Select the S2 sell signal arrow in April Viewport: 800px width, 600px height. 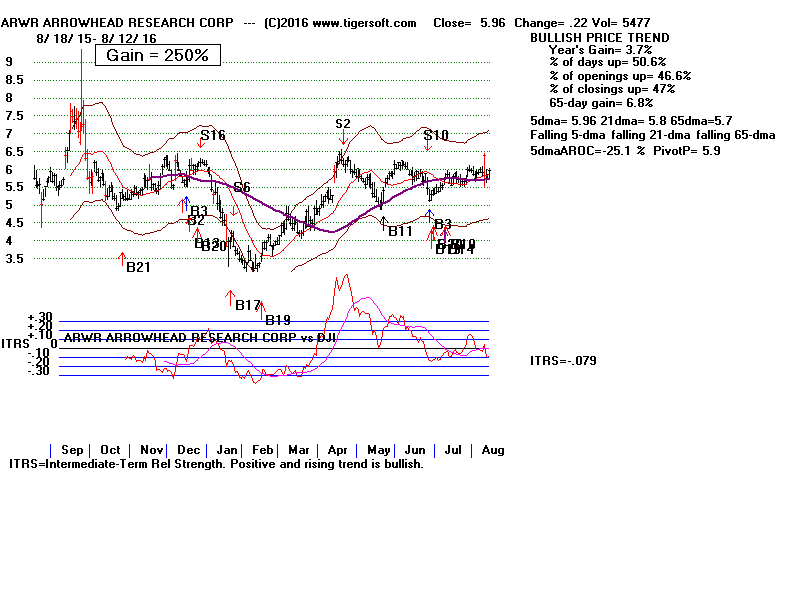[x=343, y=124]
